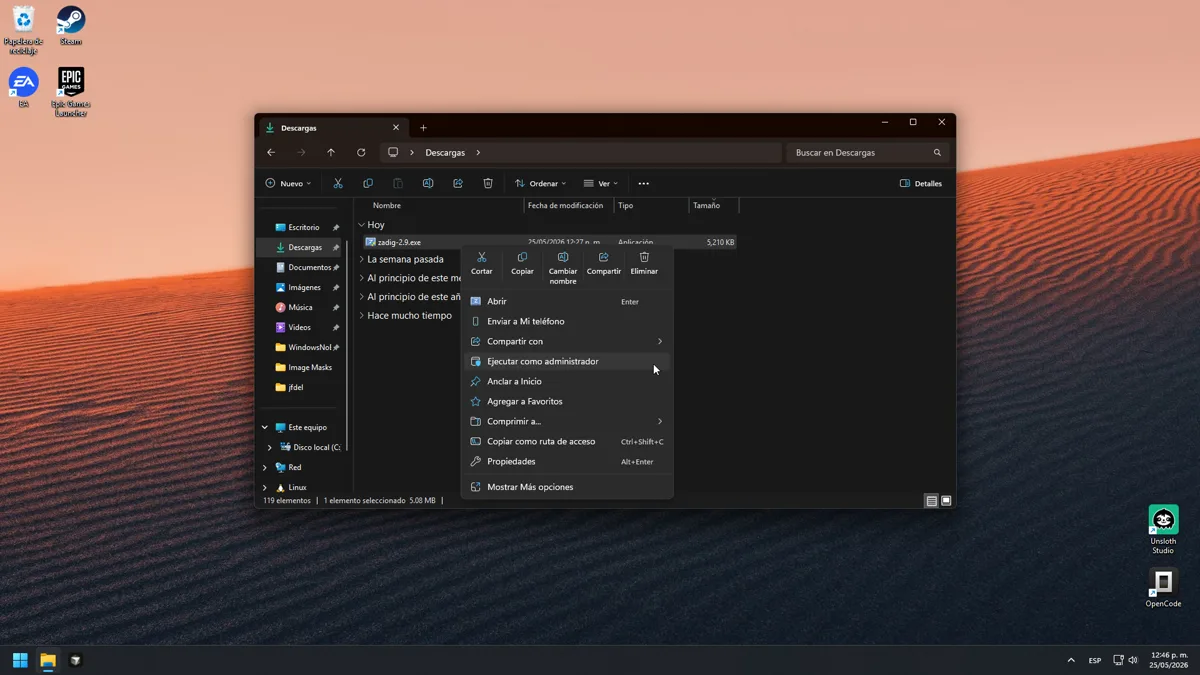This screenshot has height=675, width=1200.
Task: Go back with the left arrow
Action: [x=271, y=152]
